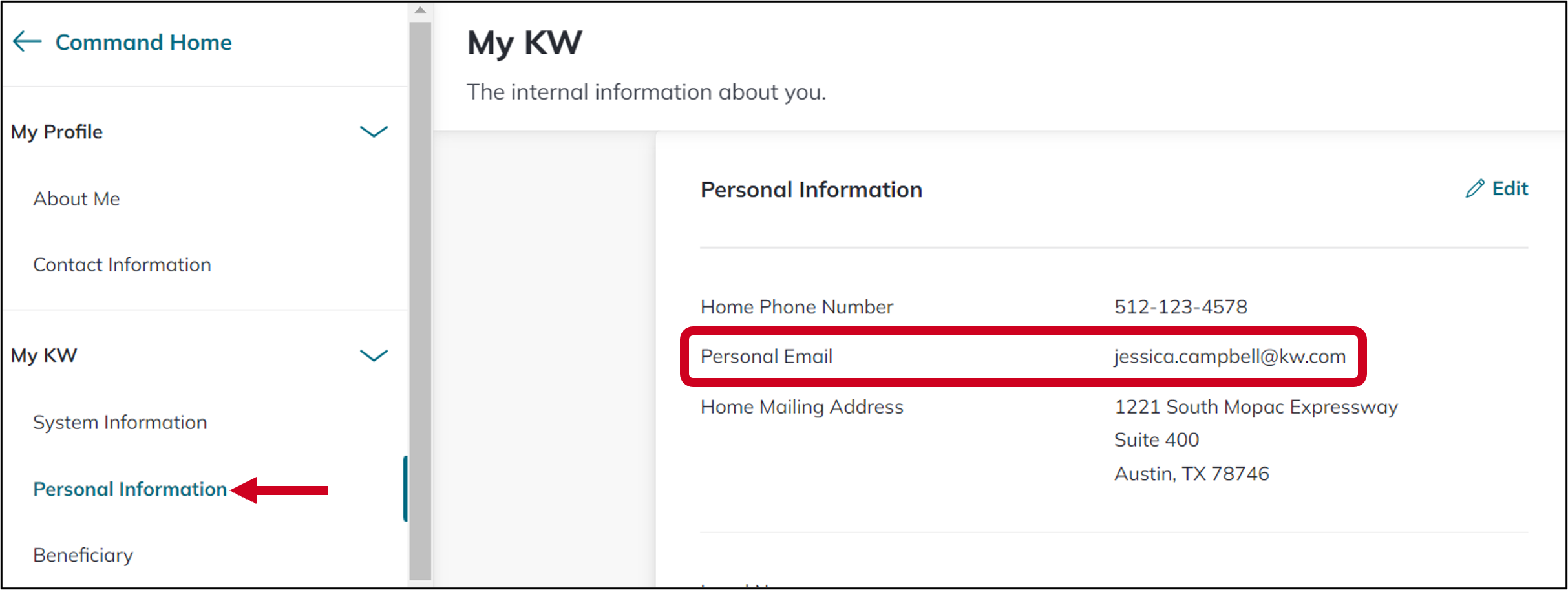This screenshot has width=1568, height=590.
Task: Click the Personal Information card title
Action: click(811, 189)
